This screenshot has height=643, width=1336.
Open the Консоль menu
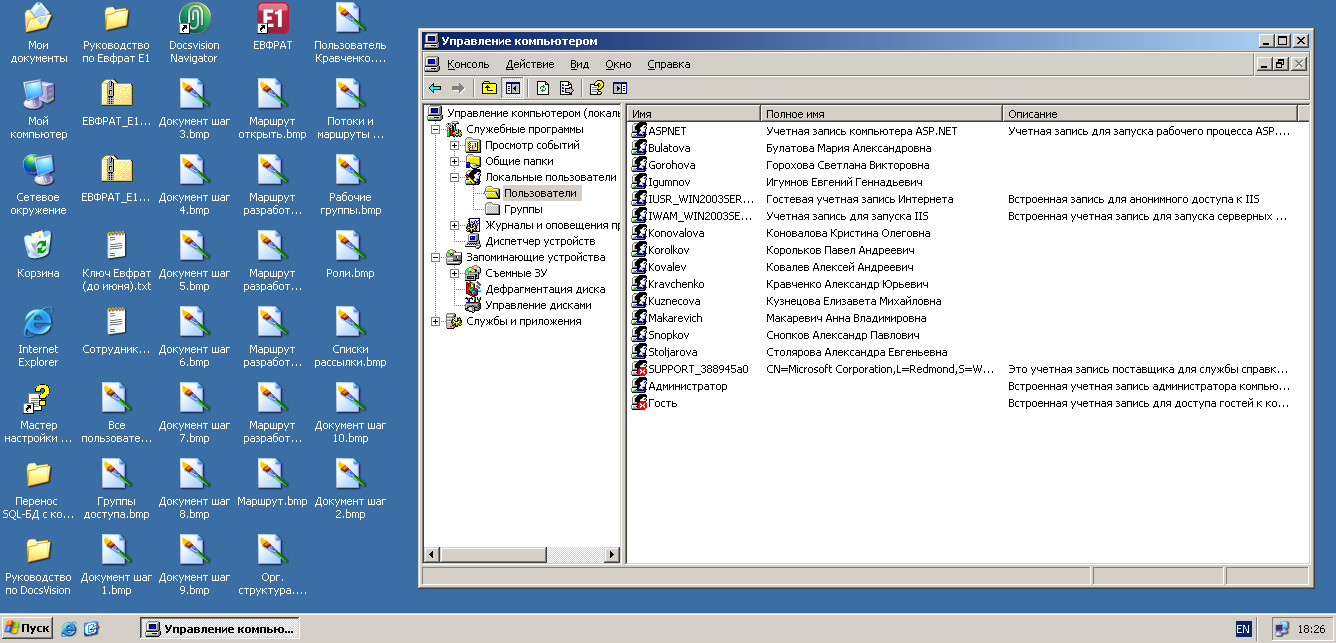click(x=468, y=64)
